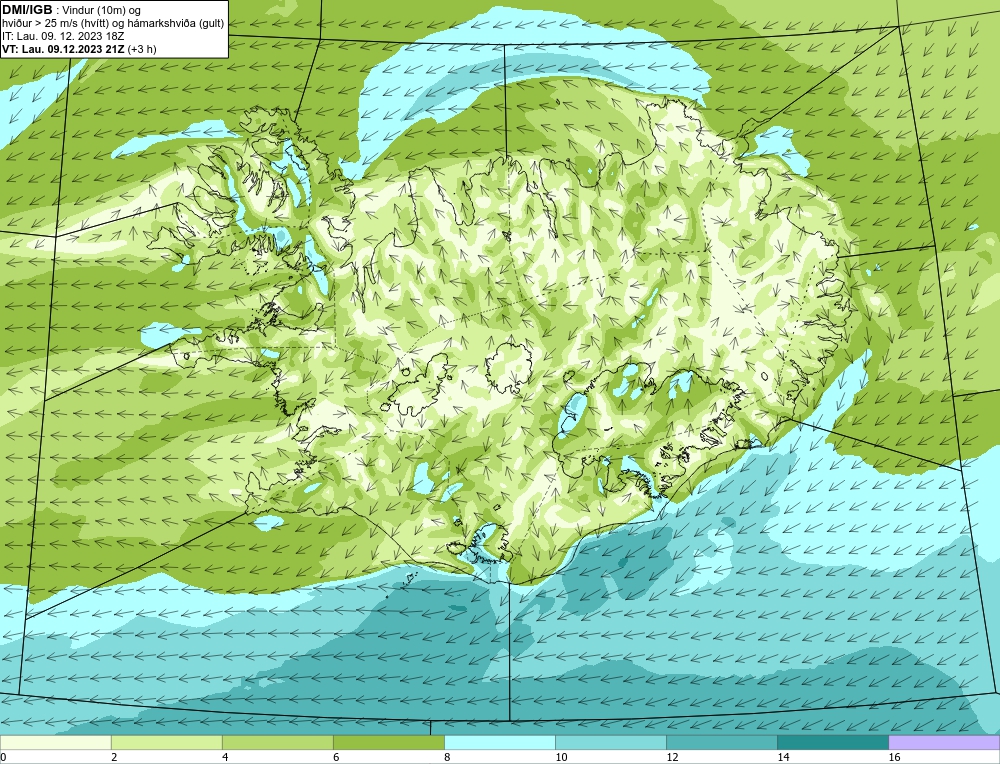
Task: Click the legend label '4'
Action: [x=225, y=757]
